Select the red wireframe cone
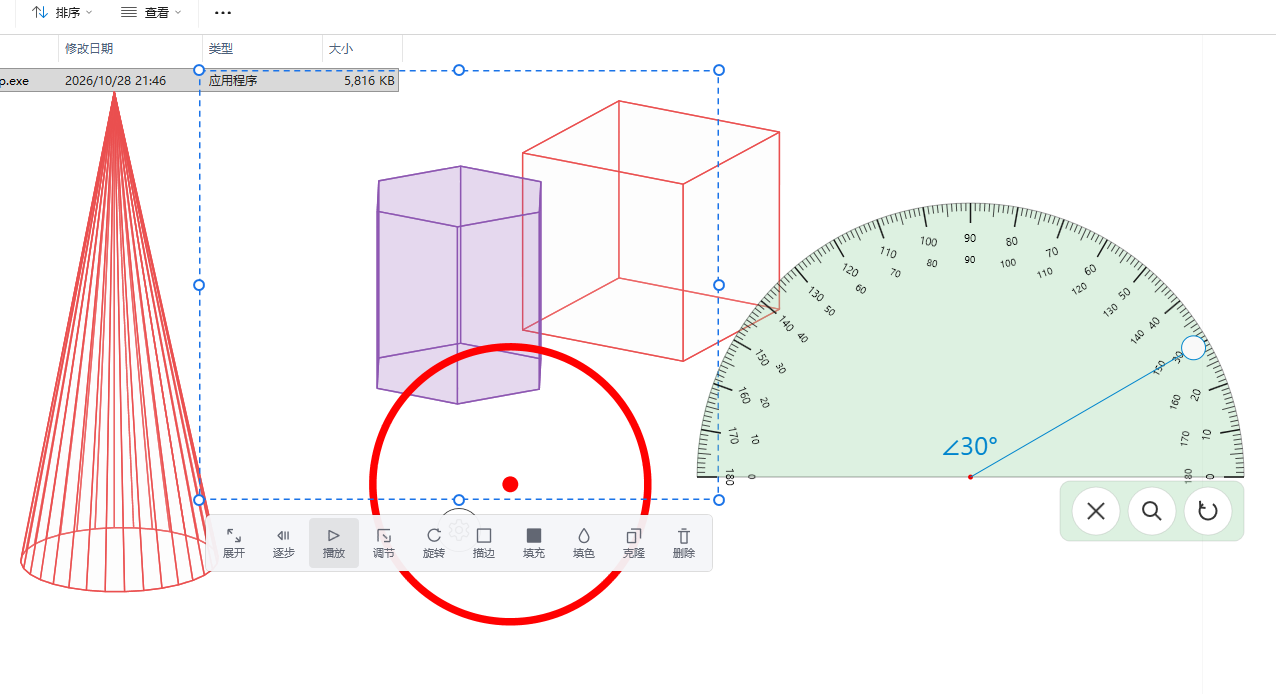The width and height of the screenshot is (1276, 694). point(115,340)
